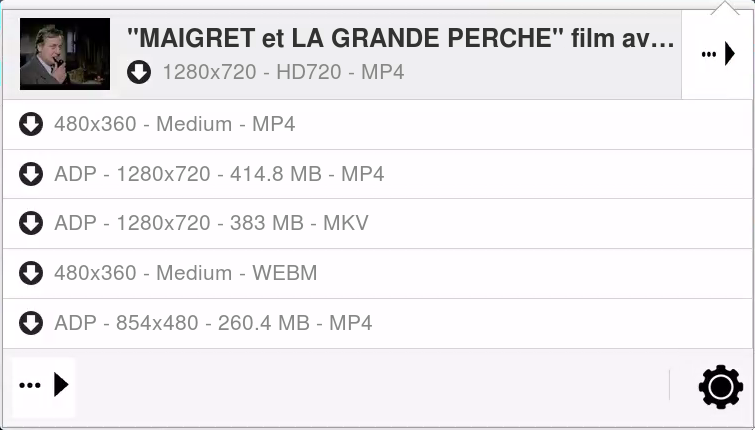This screenshot has width=755, height=430.
Task: Select 480x360 - Medium - MP4 entry
Action: click(175, 124)
